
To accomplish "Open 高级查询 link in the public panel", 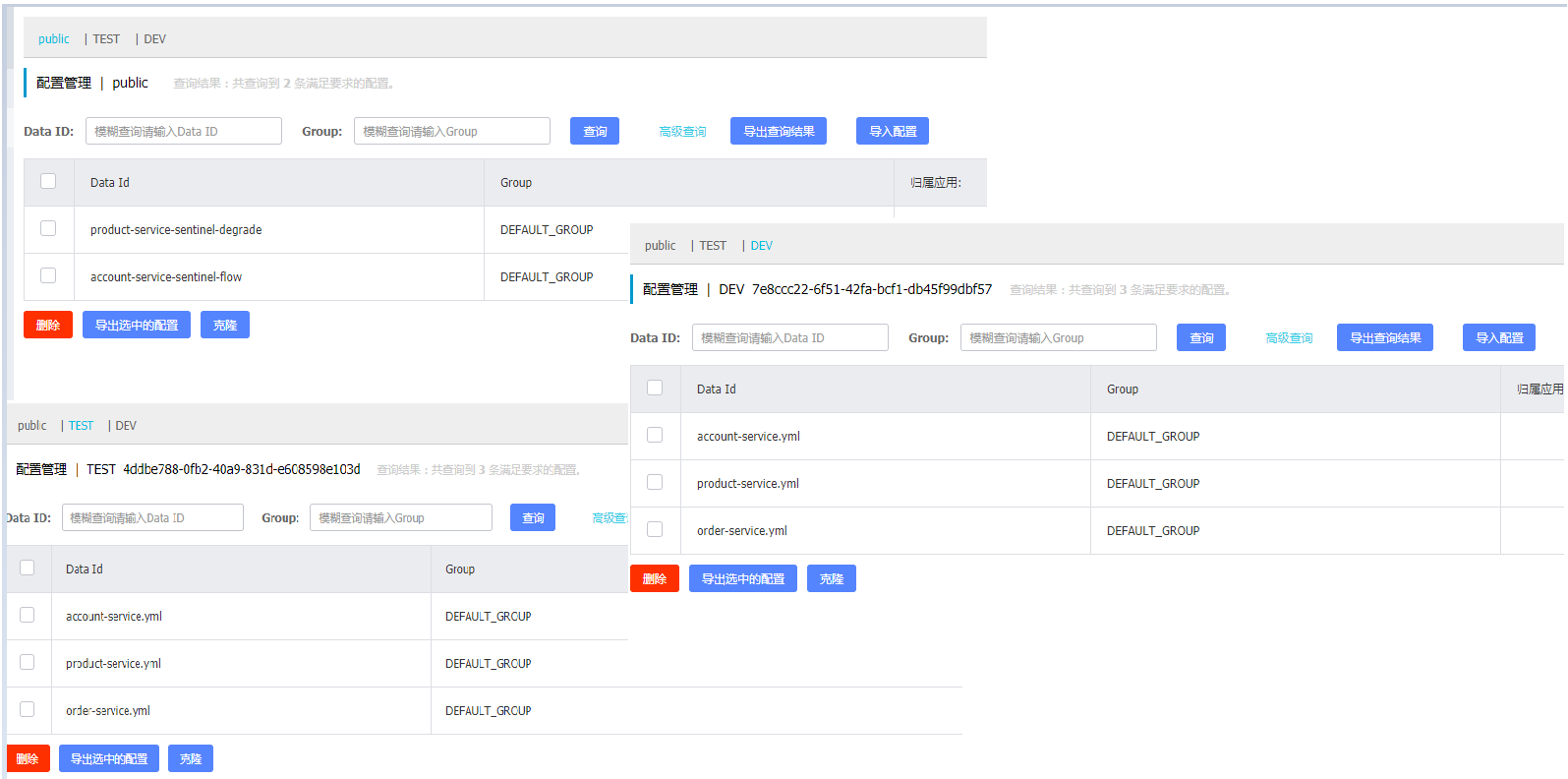I will pos(682,132).
